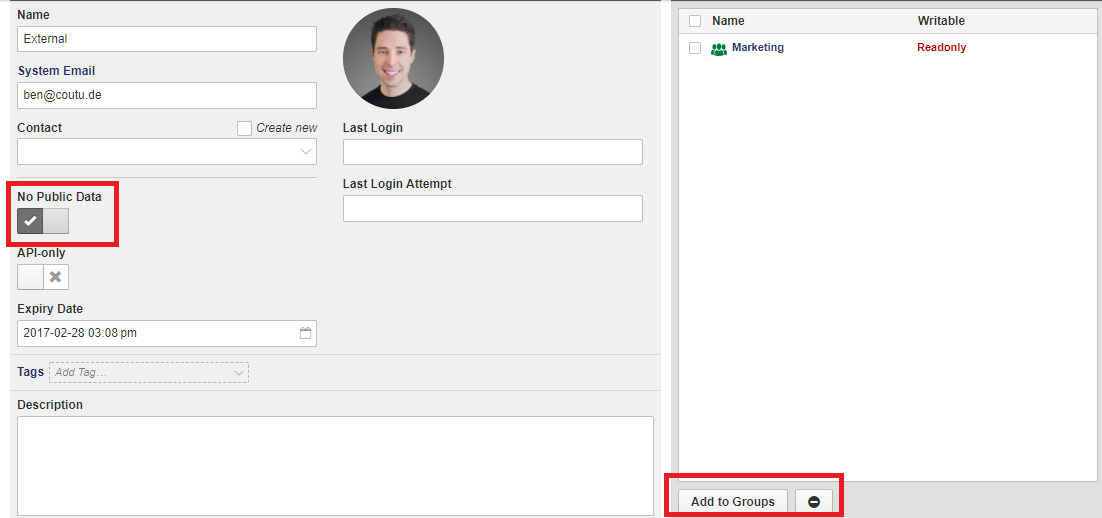This screenshot has height=518, width=1102.
Task: Toggle the API-only switch
Action: (43, 277)
